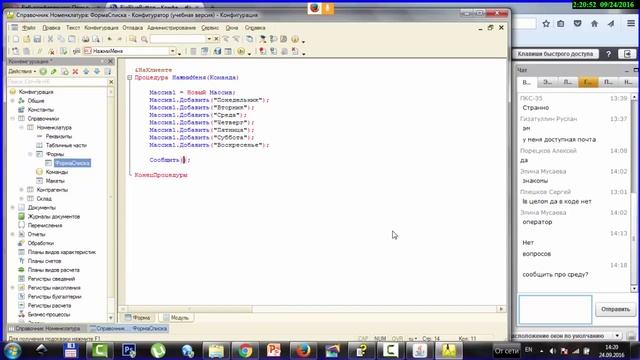Open Photoshop from the taskbar
The image size is (640, 360).
tap(129, 351)
